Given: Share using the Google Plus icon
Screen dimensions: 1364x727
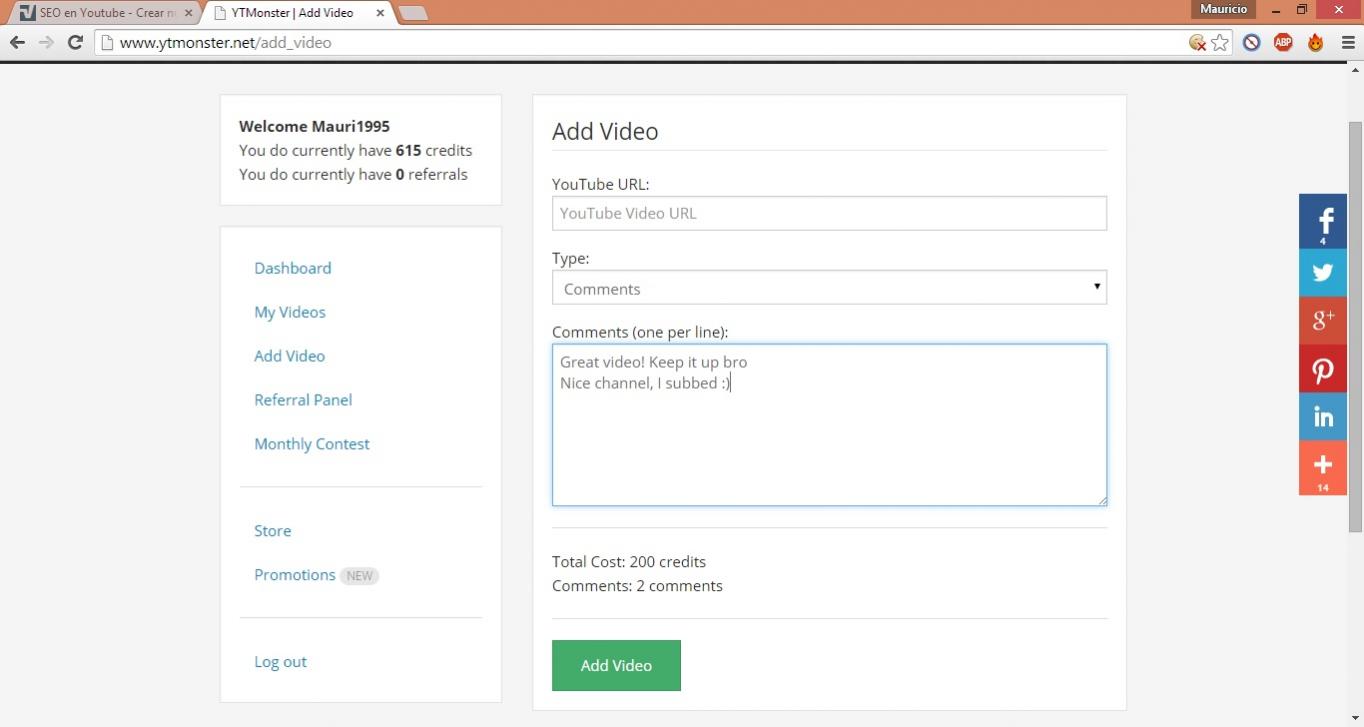Looking at the screenshot, I should [x=1322, y=320].
